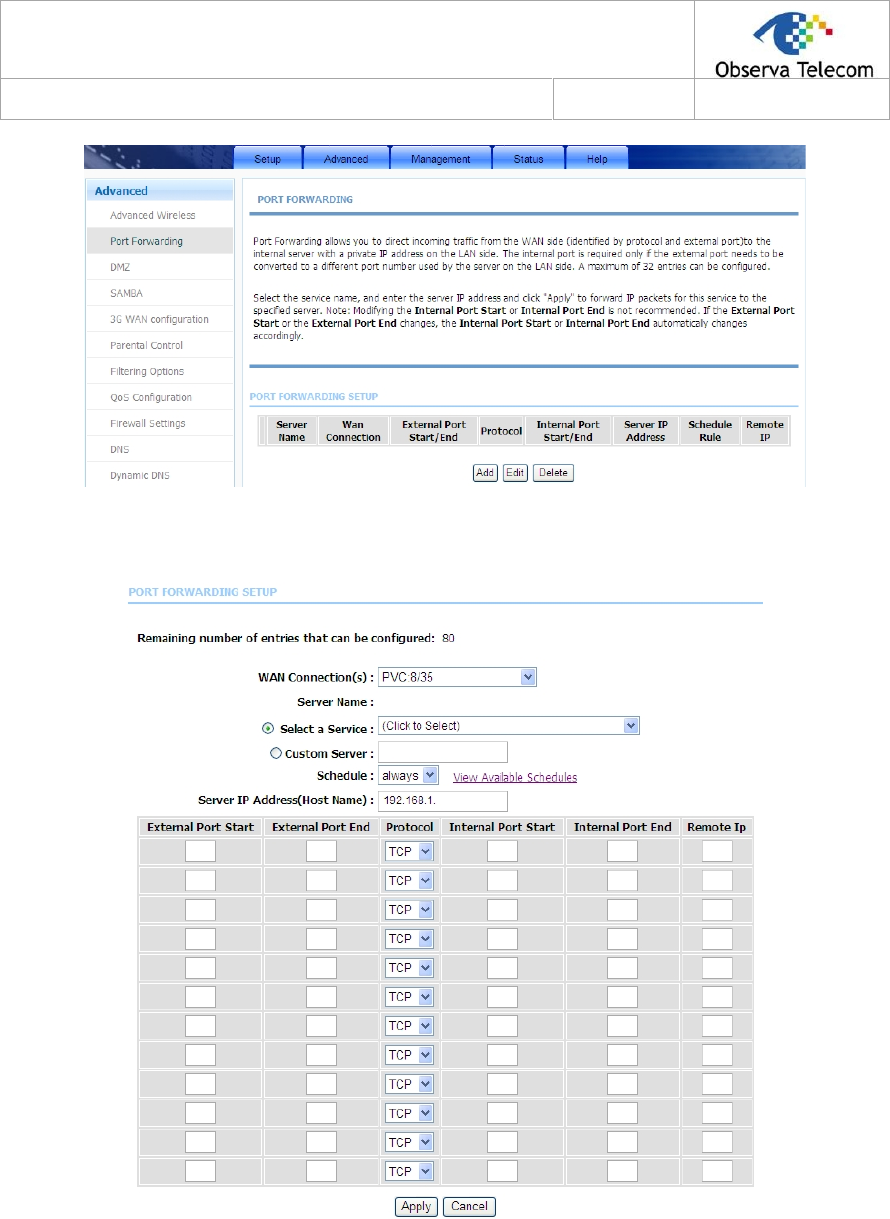Click the Schedule Rule column header
The height and width of the screenshot is (1219, 890).
click(x=710, y=431)
